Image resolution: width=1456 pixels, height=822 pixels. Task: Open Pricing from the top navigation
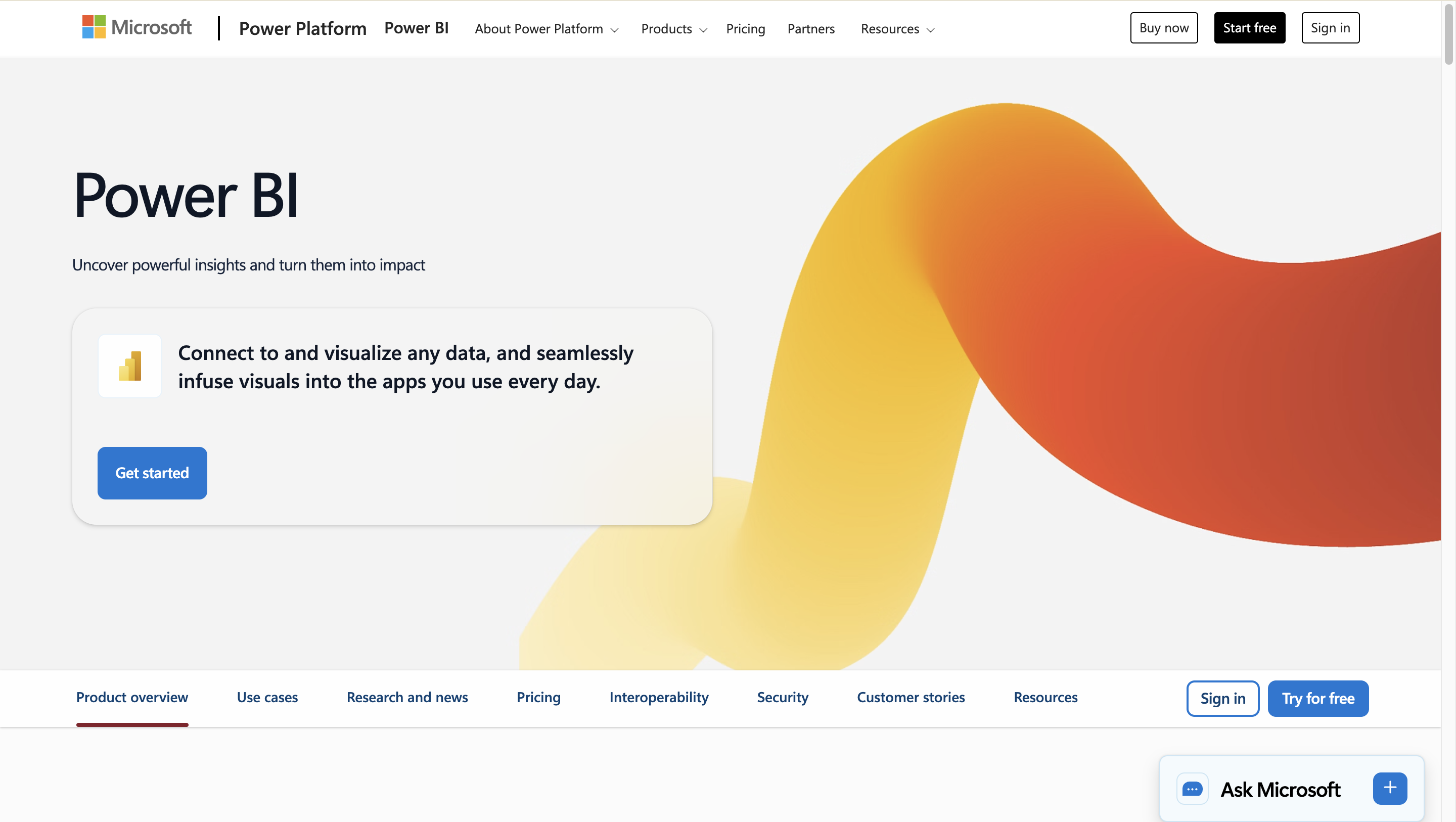coord(746,29)
